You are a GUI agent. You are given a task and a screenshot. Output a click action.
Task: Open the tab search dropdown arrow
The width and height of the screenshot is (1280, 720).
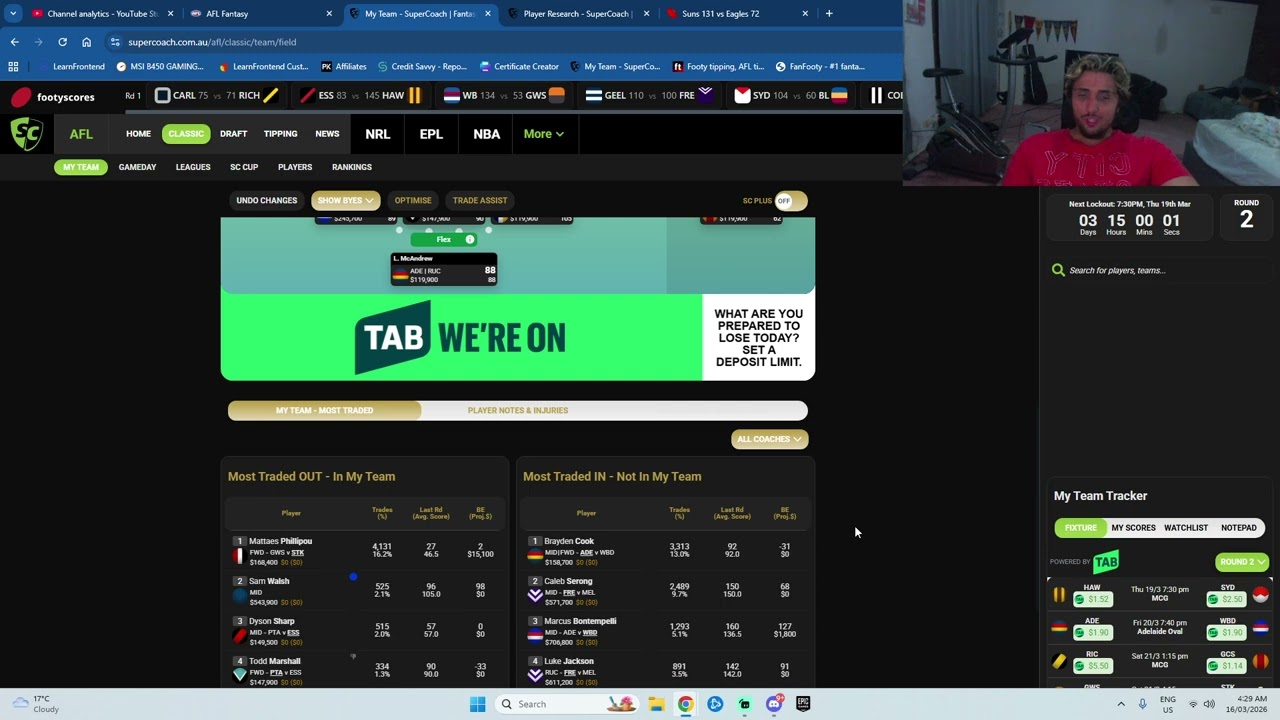coord(13,14)
